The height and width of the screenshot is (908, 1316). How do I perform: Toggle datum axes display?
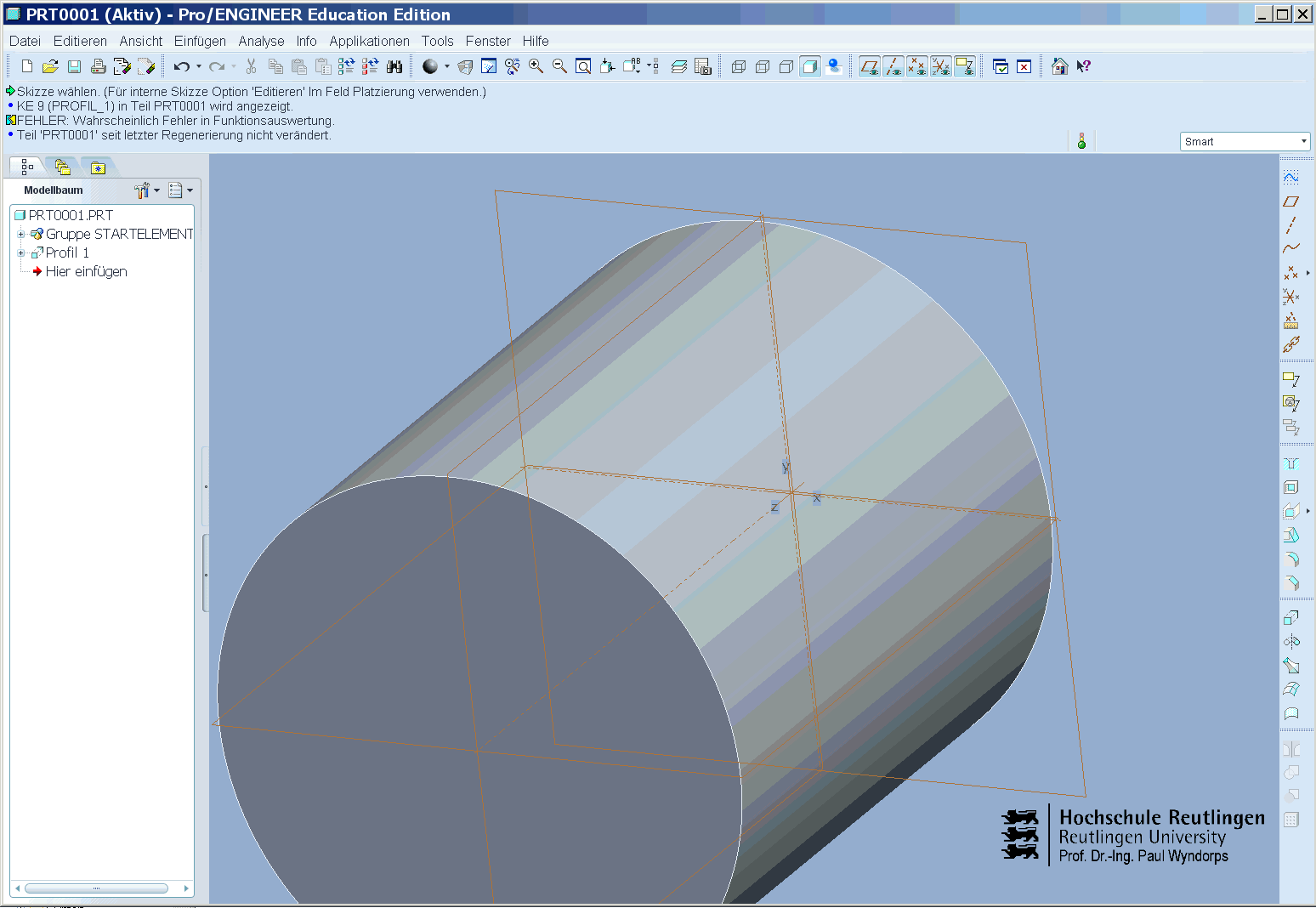[x=893, y=66]
